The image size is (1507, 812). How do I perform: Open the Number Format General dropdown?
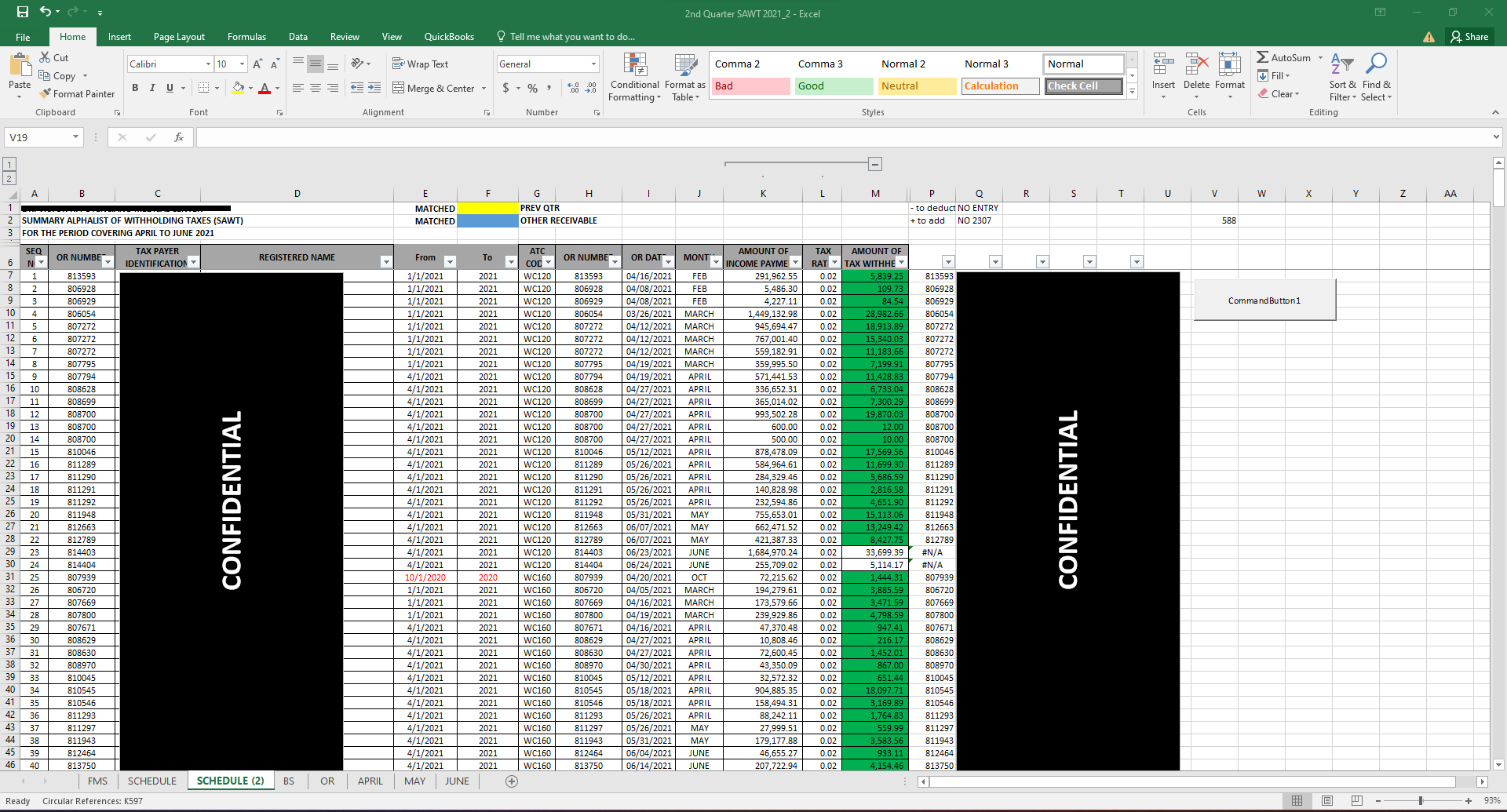click(593, 64)
